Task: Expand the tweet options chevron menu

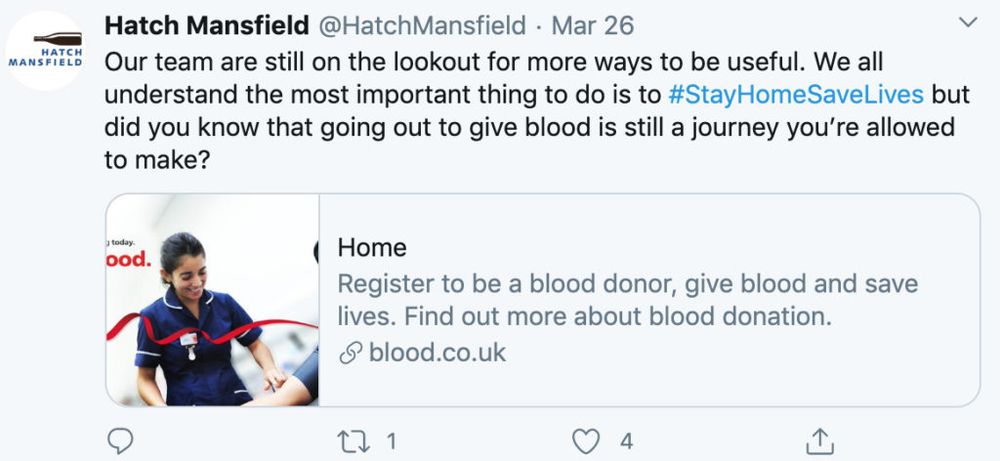Action: pyautogui.click(x=968, y=22)
